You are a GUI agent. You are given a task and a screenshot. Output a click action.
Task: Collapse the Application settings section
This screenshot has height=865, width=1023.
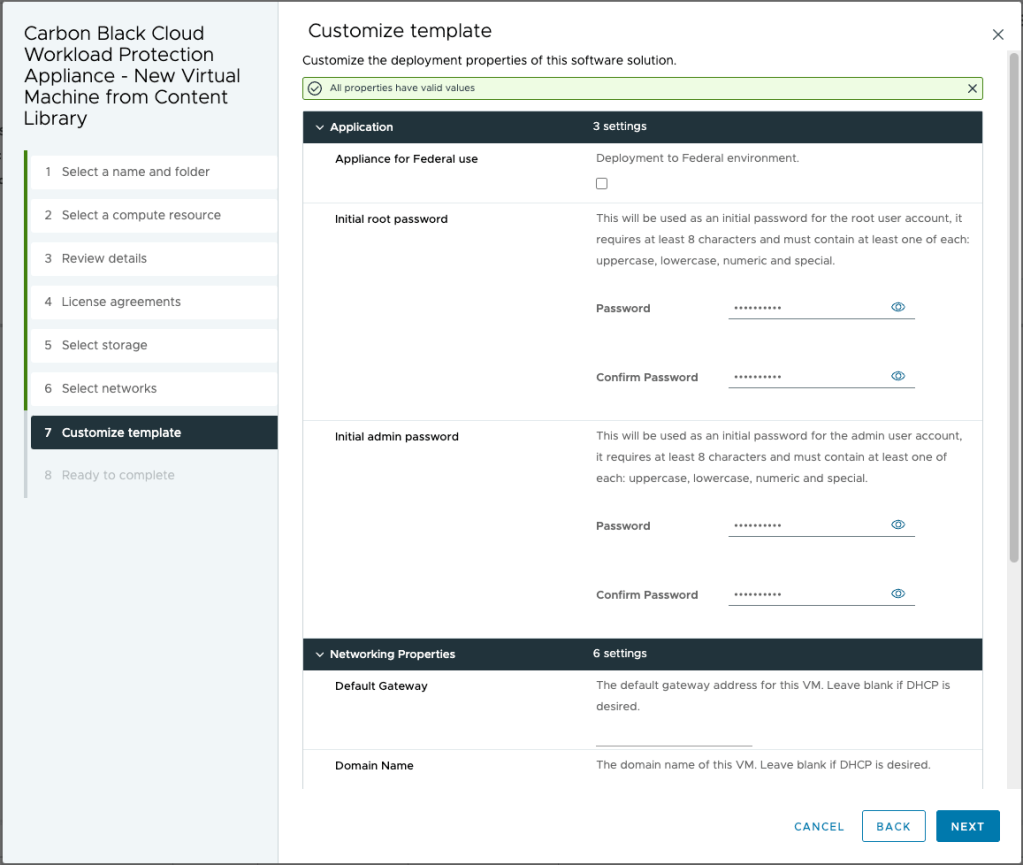tap(320, 127)
